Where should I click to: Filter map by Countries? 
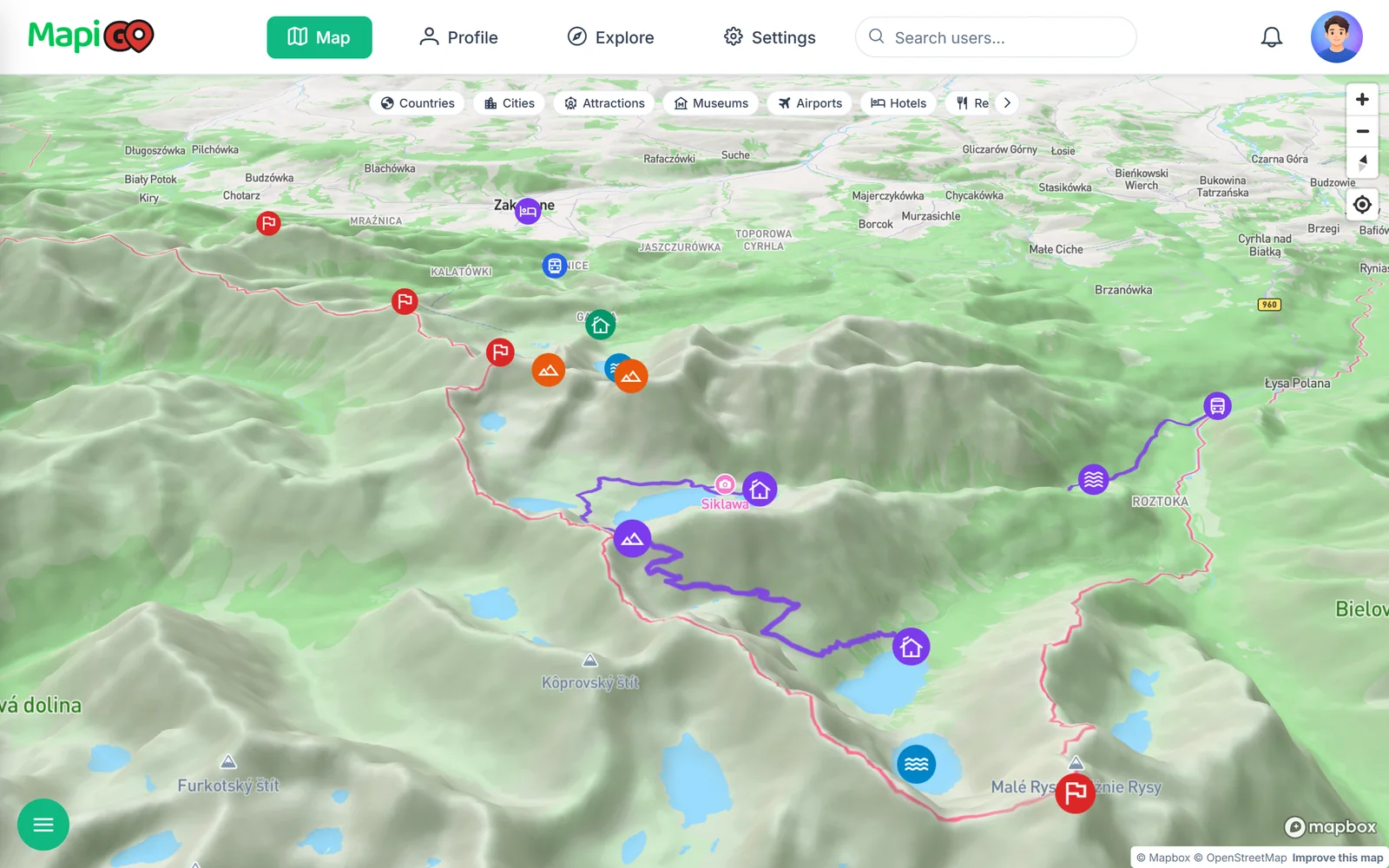click(x=418, y=103)
